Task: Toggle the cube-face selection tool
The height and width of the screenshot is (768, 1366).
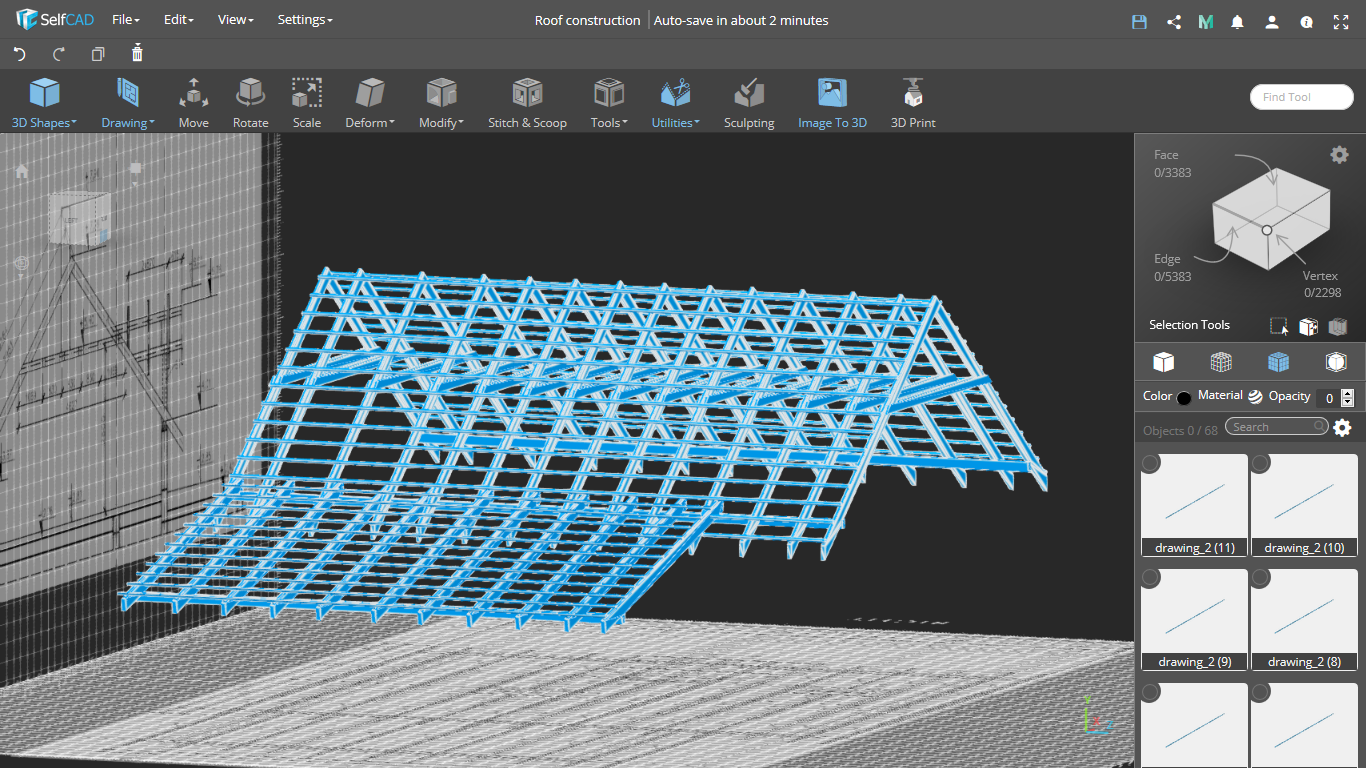Action: [1308, 326]
